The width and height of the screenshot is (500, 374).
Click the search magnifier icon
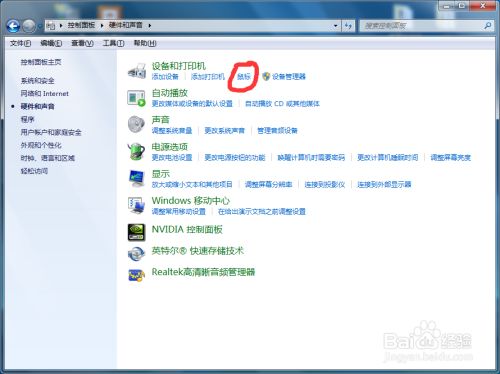pos(487,26)
